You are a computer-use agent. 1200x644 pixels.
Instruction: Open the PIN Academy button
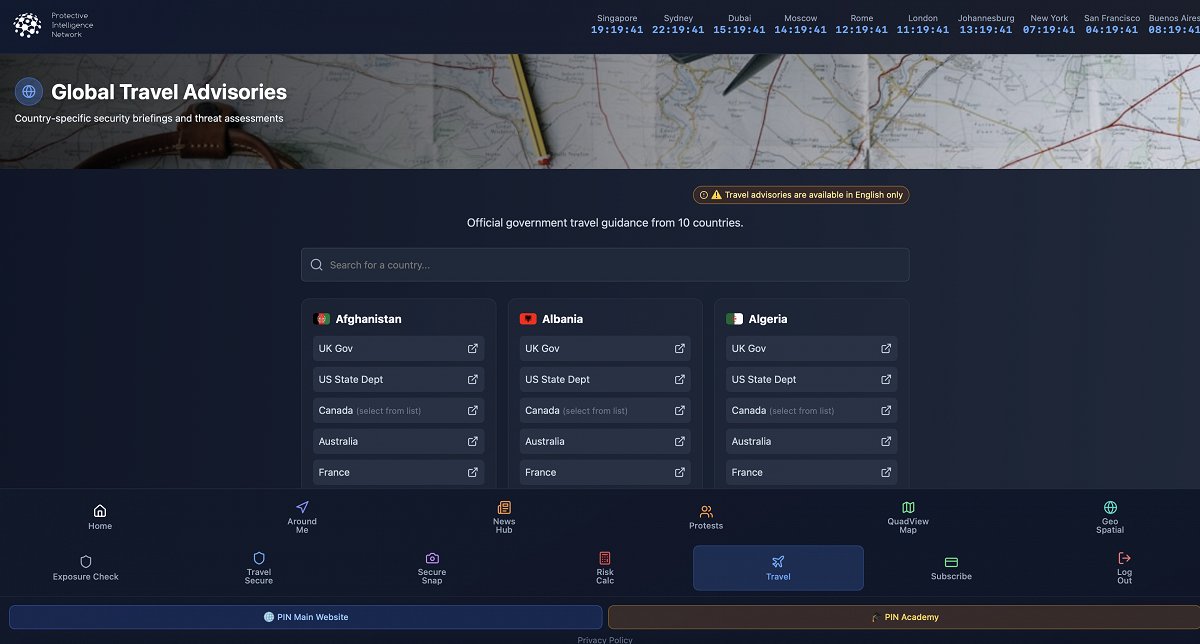905,617
